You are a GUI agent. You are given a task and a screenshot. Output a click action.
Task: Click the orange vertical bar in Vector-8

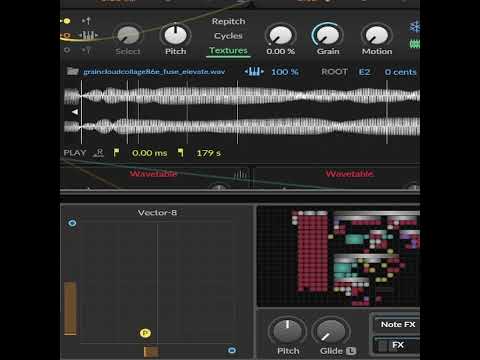tap(70, 308)
